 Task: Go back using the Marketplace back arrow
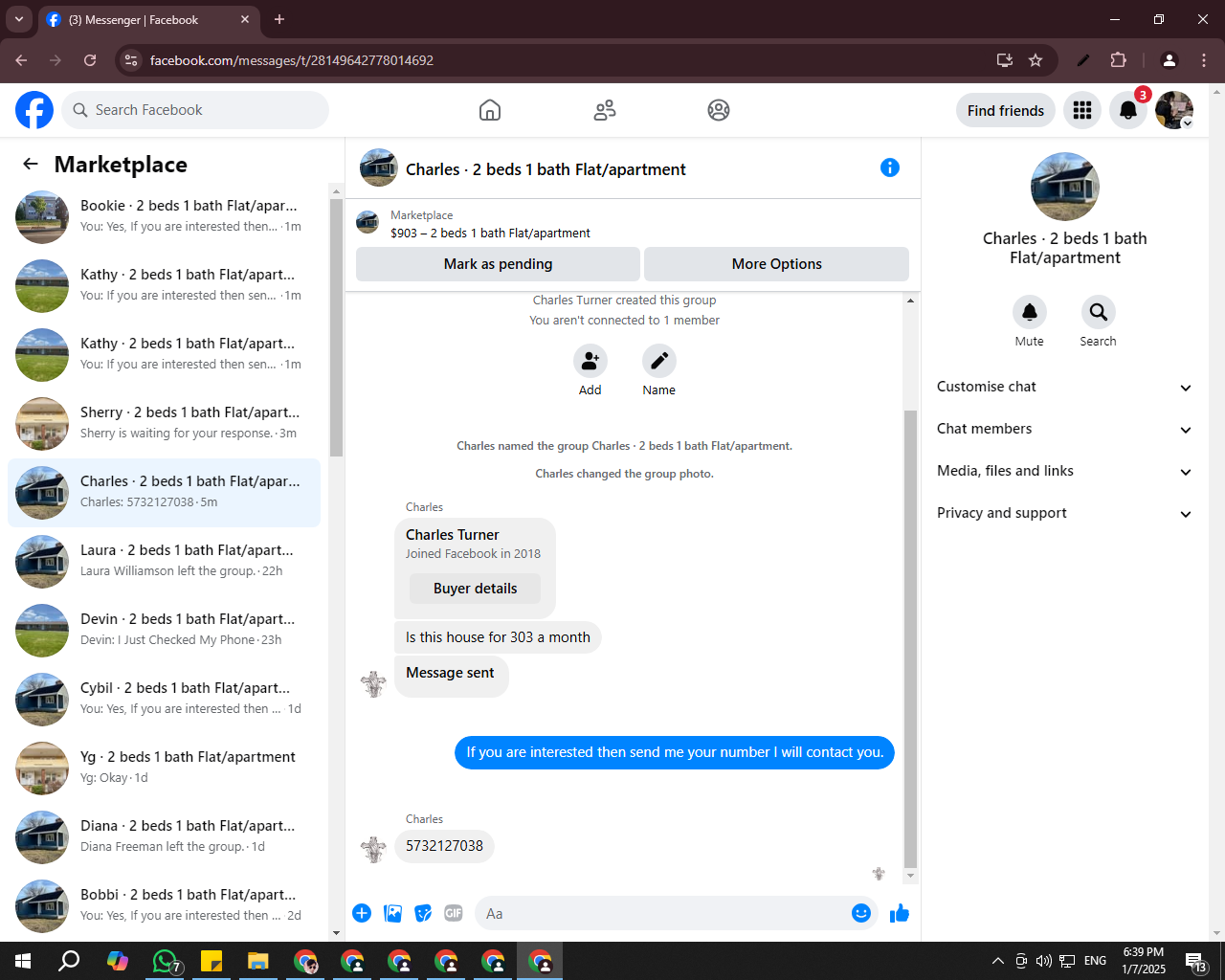31,164
